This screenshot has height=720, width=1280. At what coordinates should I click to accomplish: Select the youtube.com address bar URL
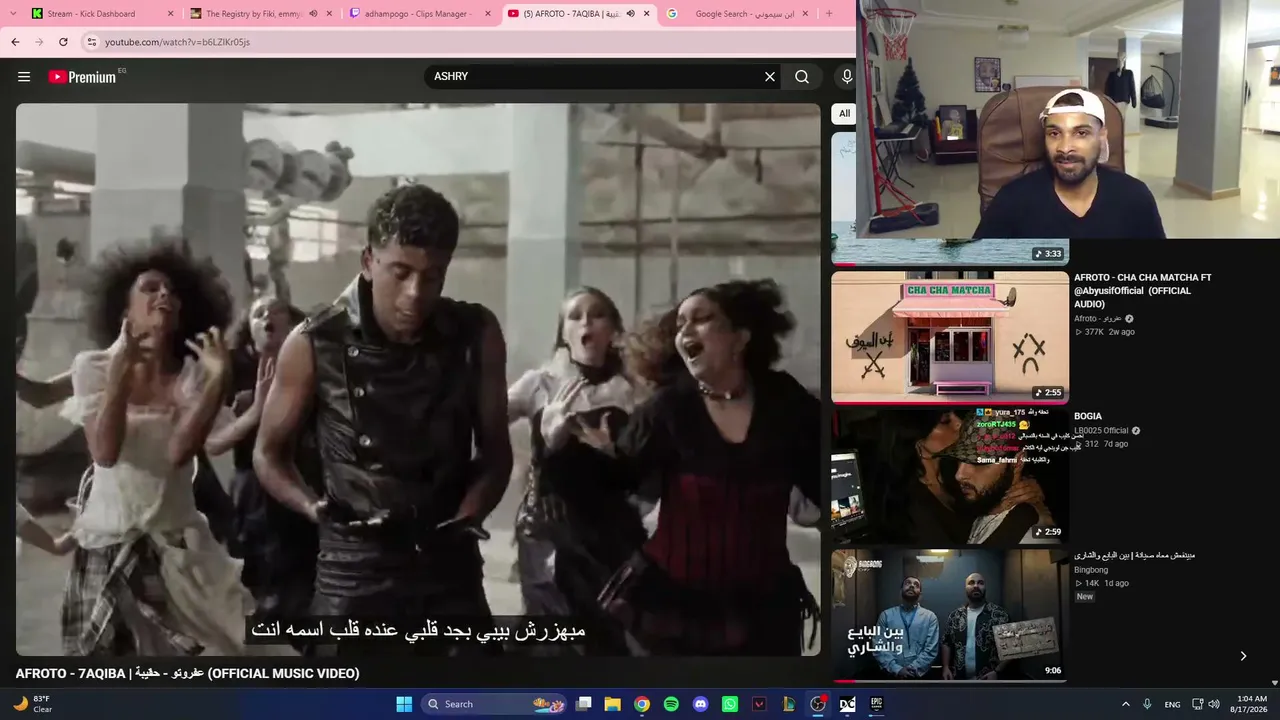177,42
